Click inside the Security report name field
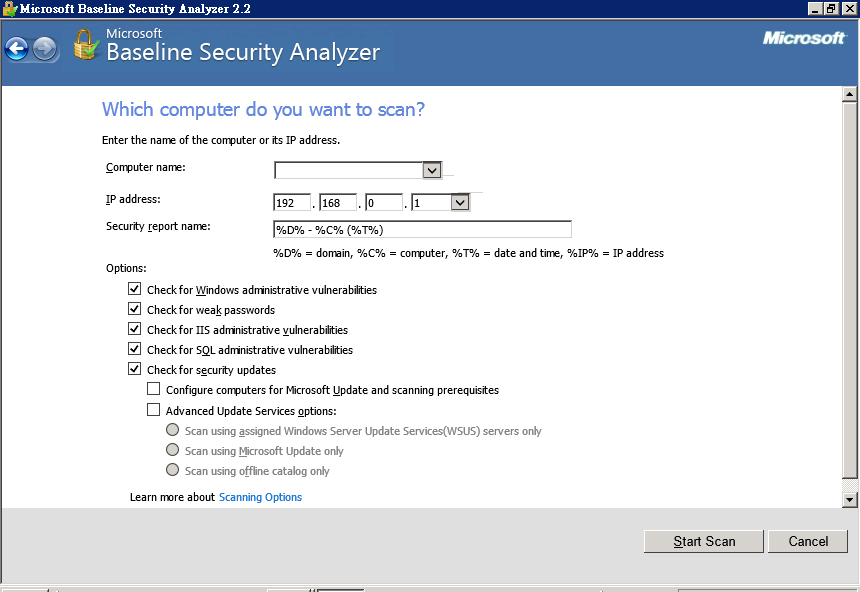 coord(422,229)
